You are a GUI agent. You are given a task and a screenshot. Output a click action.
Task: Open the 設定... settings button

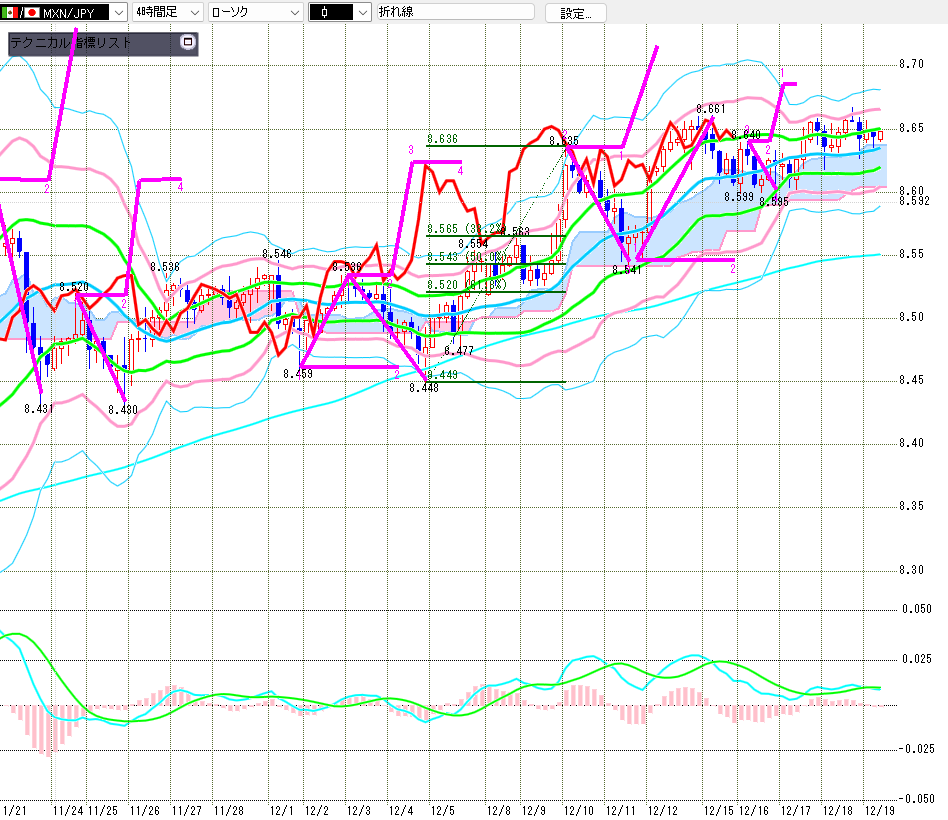coord(576,13)
